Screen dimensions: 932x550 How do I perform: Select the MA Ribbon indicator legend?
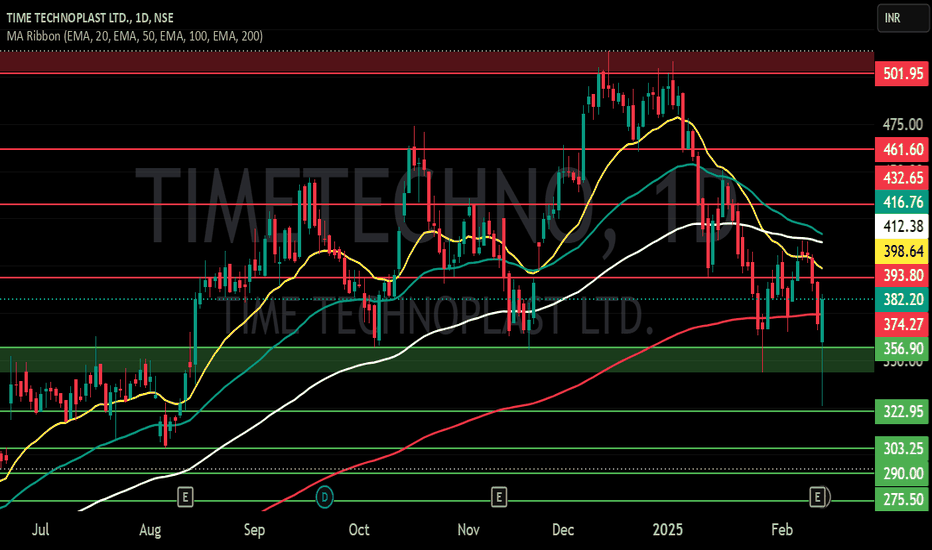[x=134, y=36]
